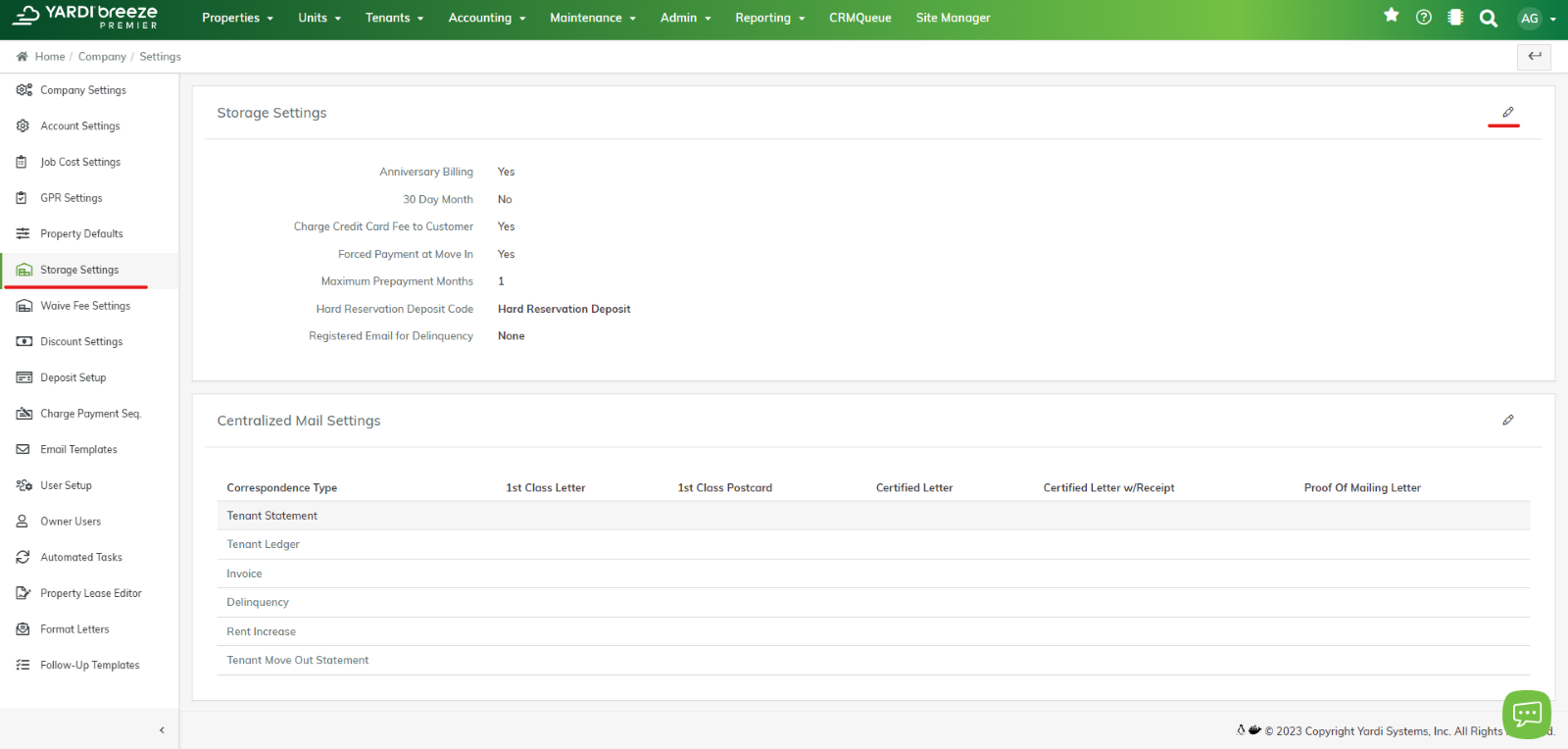Click the Tenant Statement table row
1568x749 pixels.
272,516
